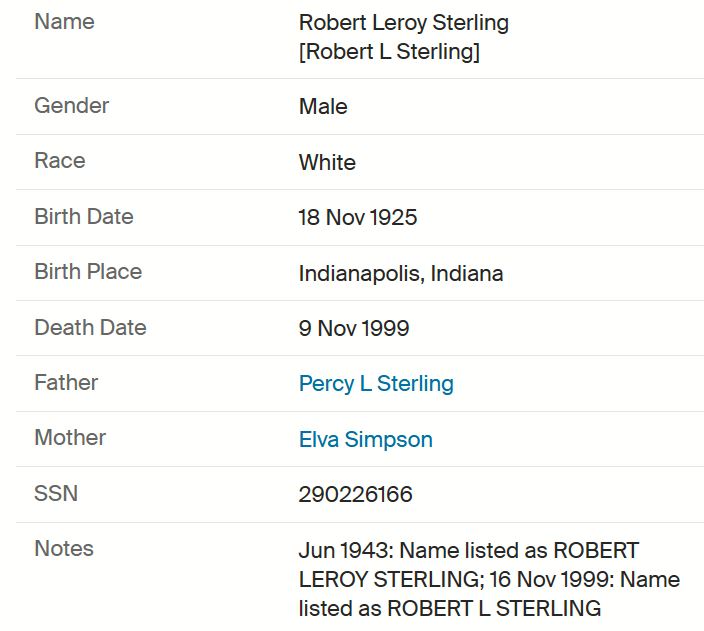Click the Father field label
This screenshot has width=704, height=631.
click(x=66, y=383)
